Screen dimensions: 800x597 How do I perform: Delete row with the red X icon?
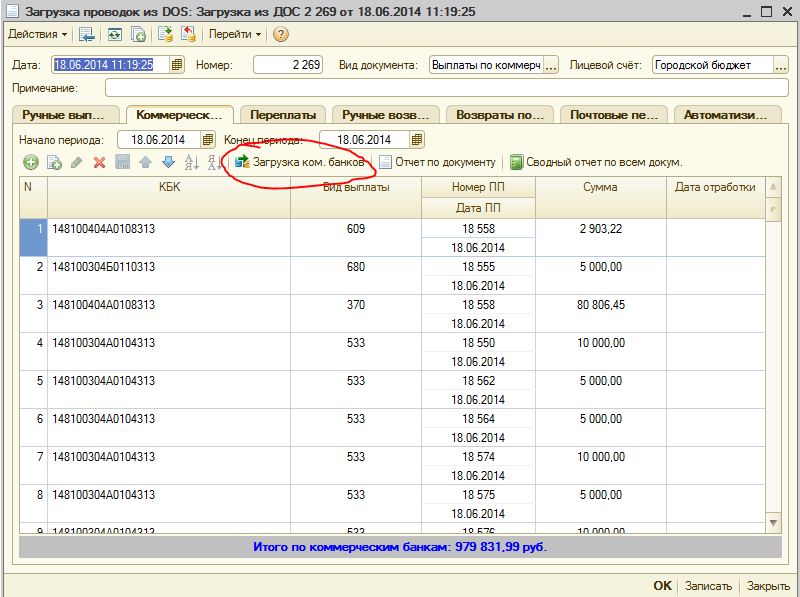pyautogui.click(x=99, y=162)
